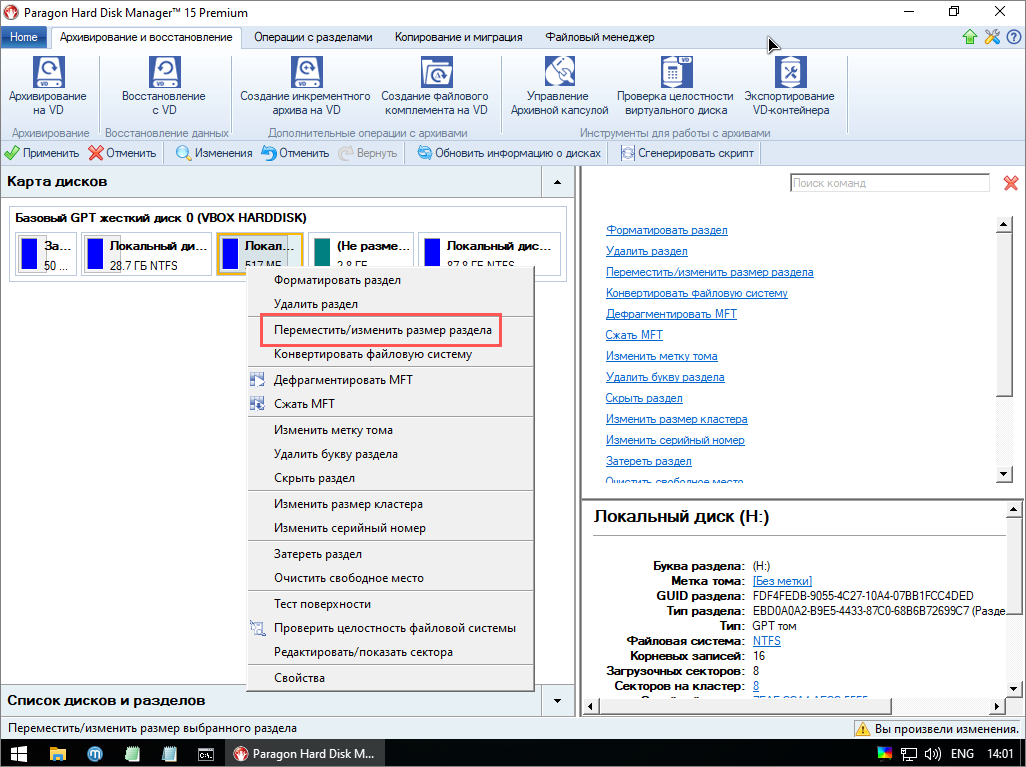The image size is (1026, 767).
Task: Choose Удалить раздел from context menu
Action: tap(391, 304)
